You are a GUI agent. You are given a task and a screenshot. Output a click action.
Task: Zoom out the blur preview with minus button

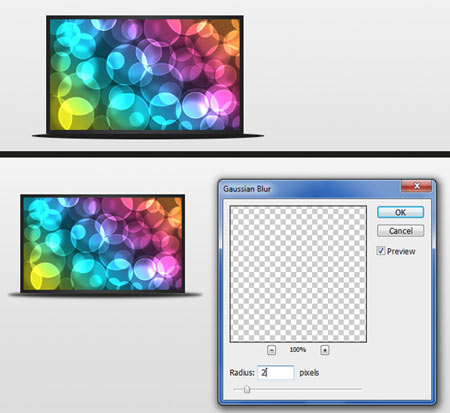point(271,350)
